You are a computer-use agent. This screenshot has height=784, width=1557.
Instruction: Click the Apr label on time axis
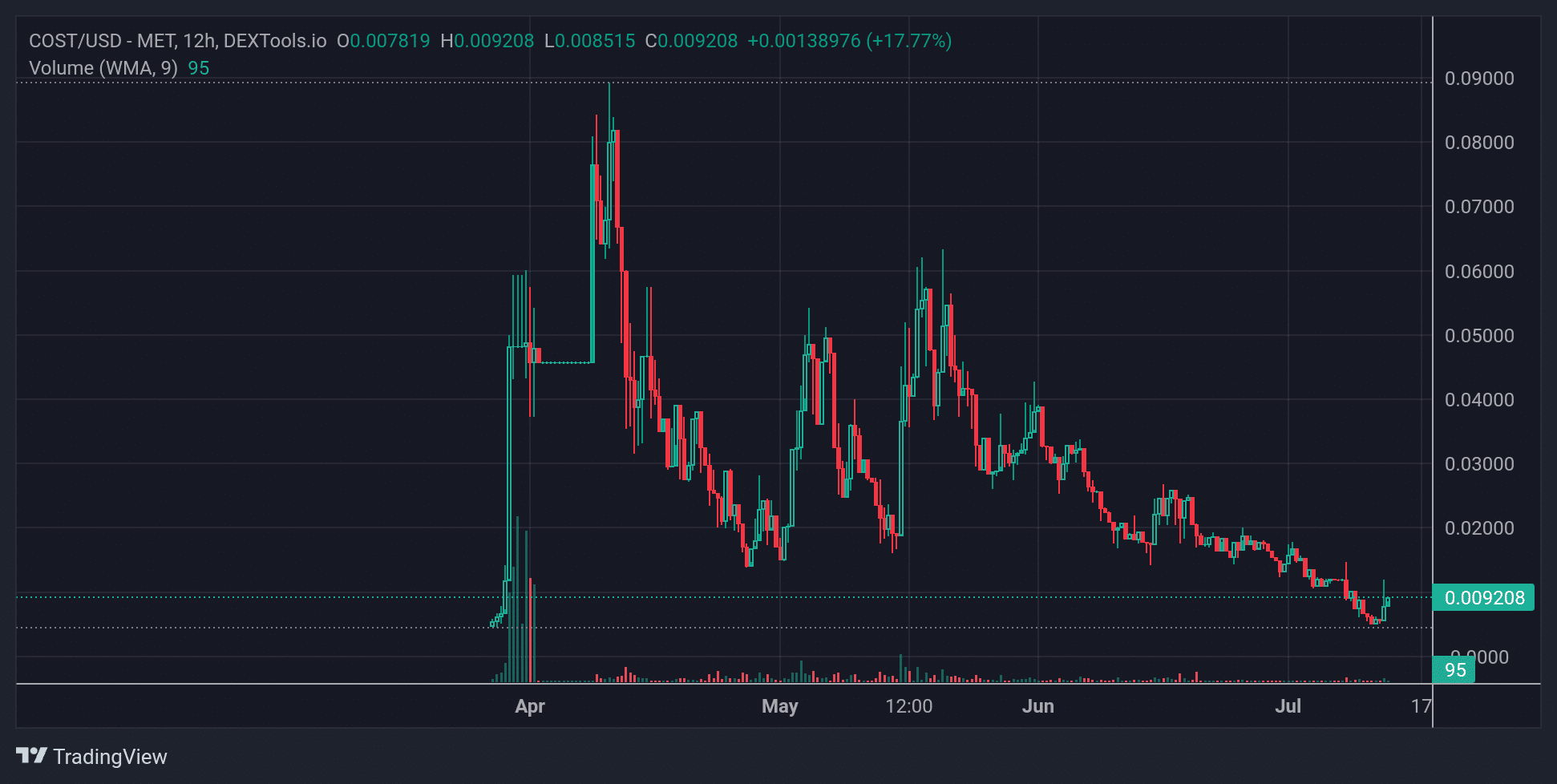[530, 706]
